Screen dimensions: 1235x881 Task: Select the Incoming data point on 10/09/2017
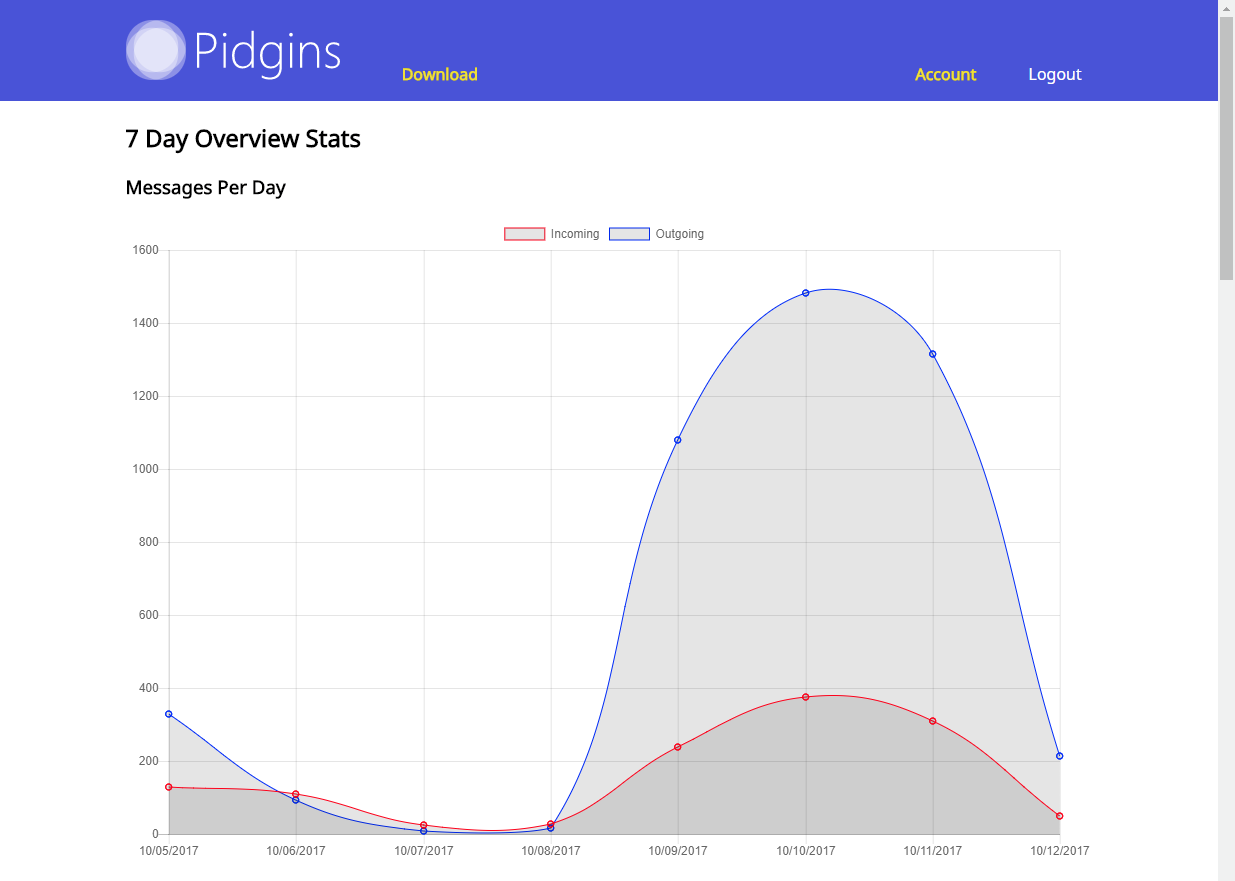678,746
